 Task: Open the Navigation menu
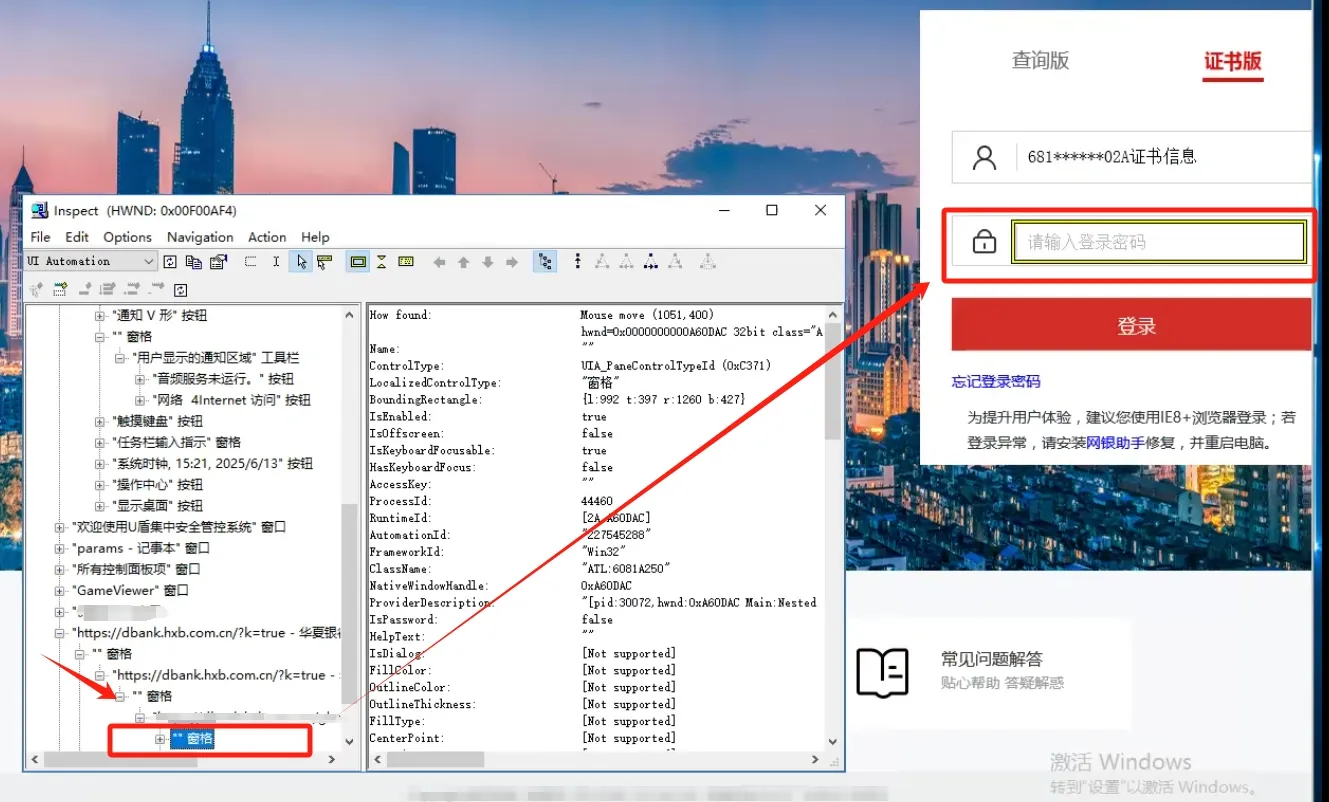click(x=200, y=237)
